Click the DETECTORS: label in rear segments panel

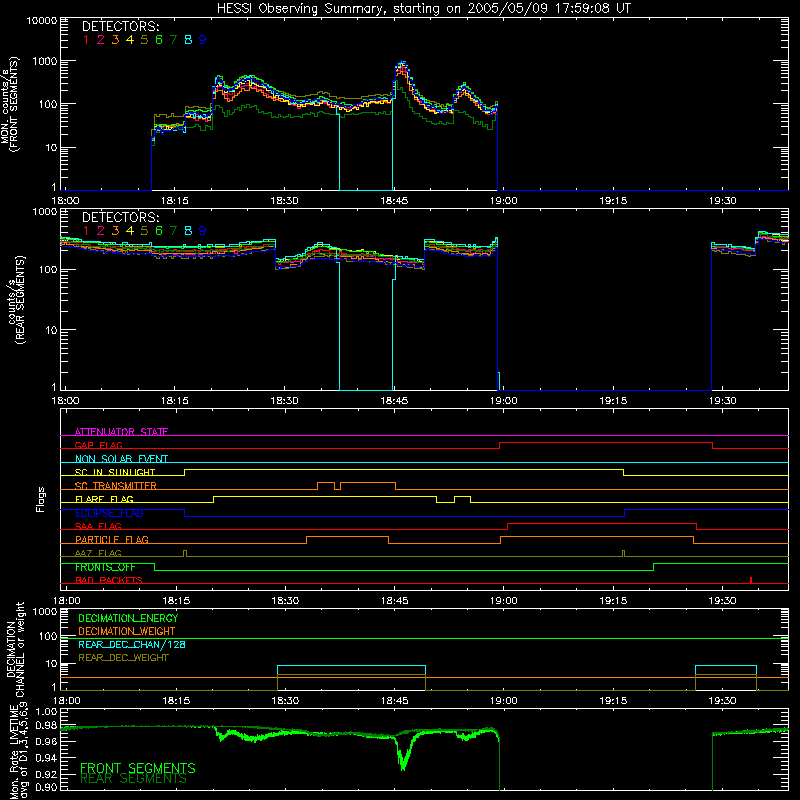click(120, 217)
